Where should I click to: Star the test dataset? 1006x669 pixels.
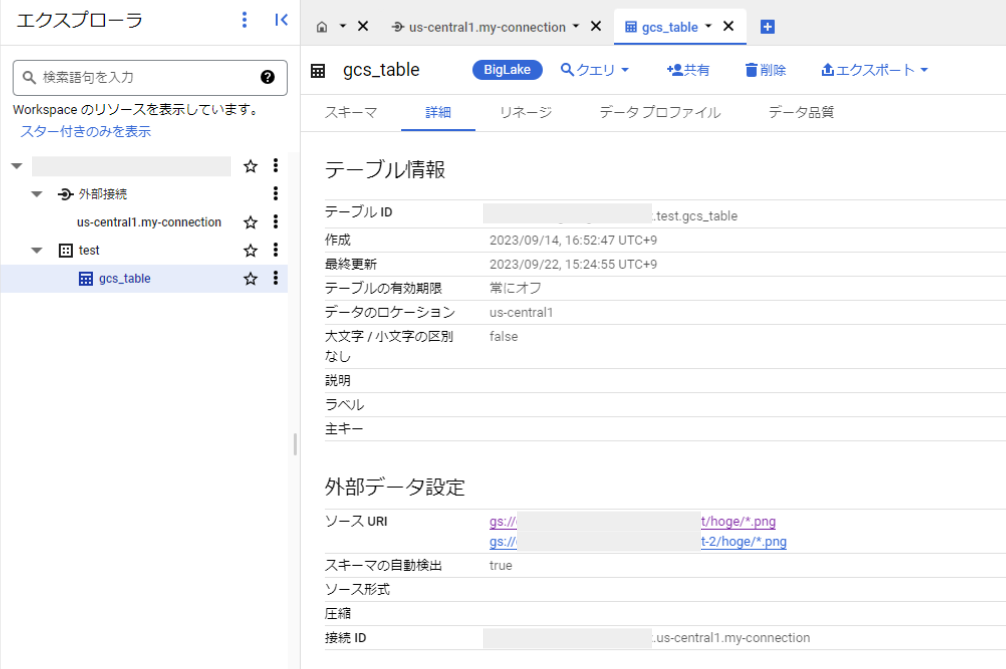(251, 250)
